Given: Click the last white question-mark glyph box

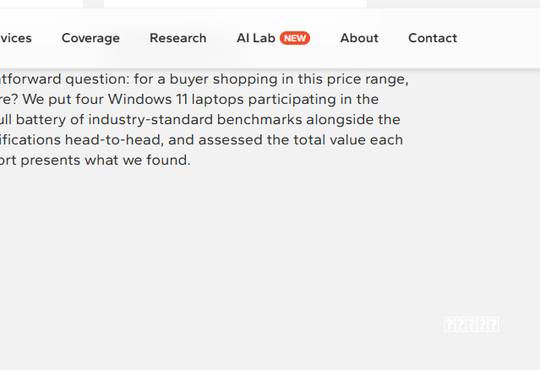Looking at the screenshot, I should [x=494, y=325].
